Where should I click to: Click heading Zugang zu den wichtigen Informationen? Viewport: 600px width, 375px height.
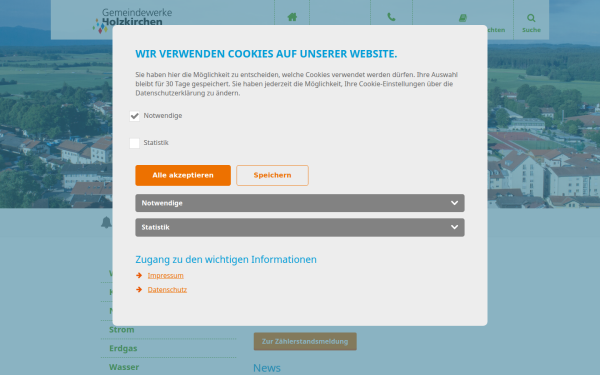tap(226, 259)
